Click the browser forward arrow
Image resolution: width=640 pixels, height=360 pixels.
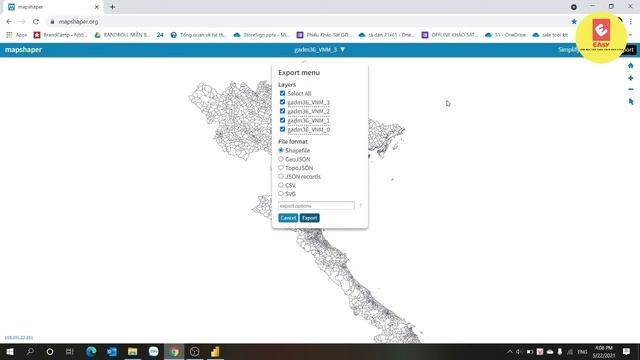(22, 22)
